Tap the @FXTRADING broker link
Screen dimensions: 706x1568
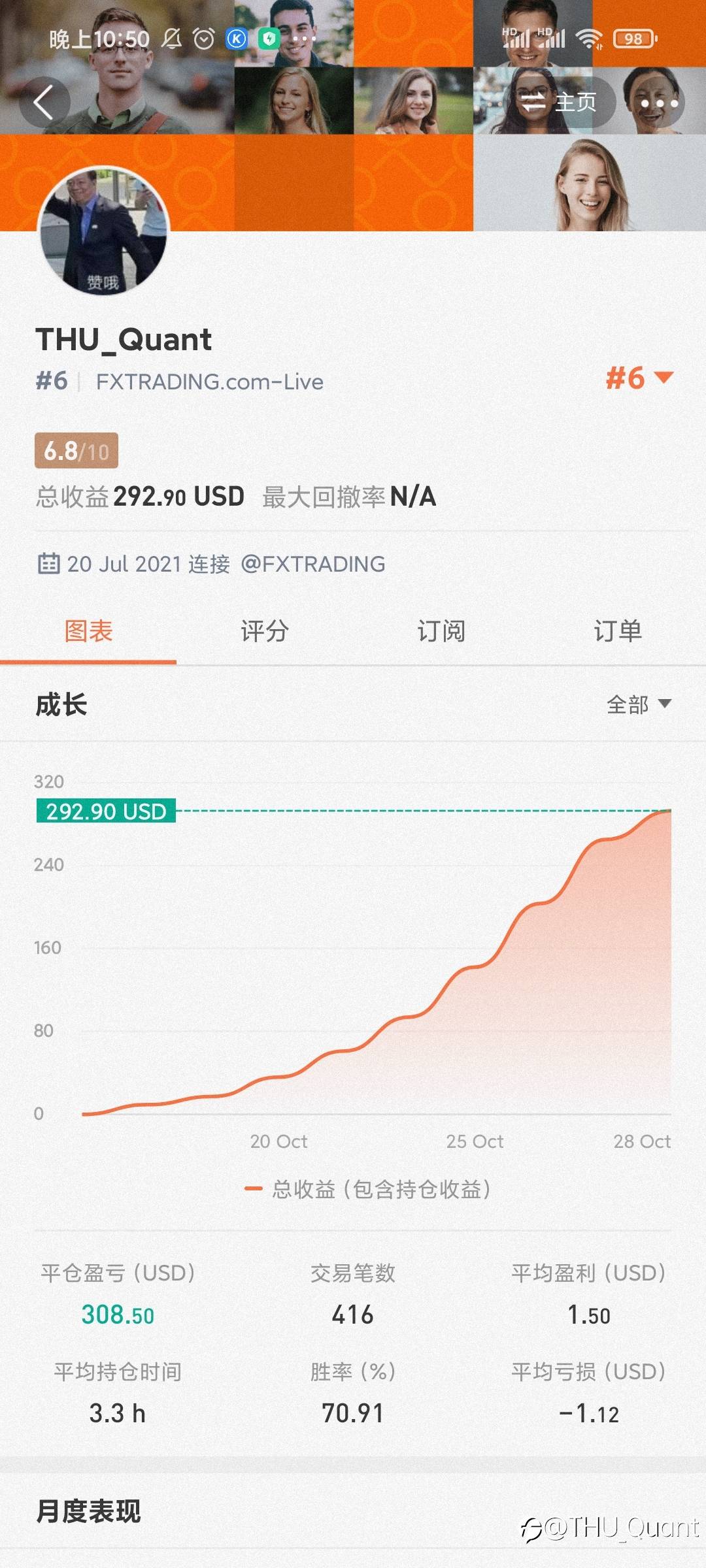click(313, 564)
